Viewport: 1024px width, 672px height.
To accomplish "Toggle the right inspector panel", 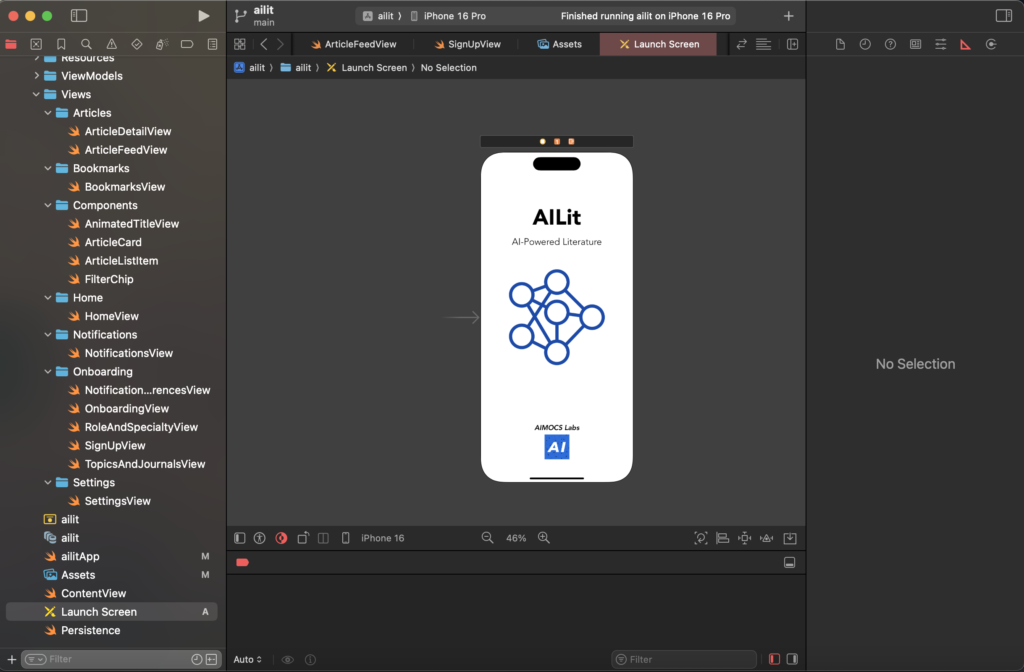I will (1003, 16).
